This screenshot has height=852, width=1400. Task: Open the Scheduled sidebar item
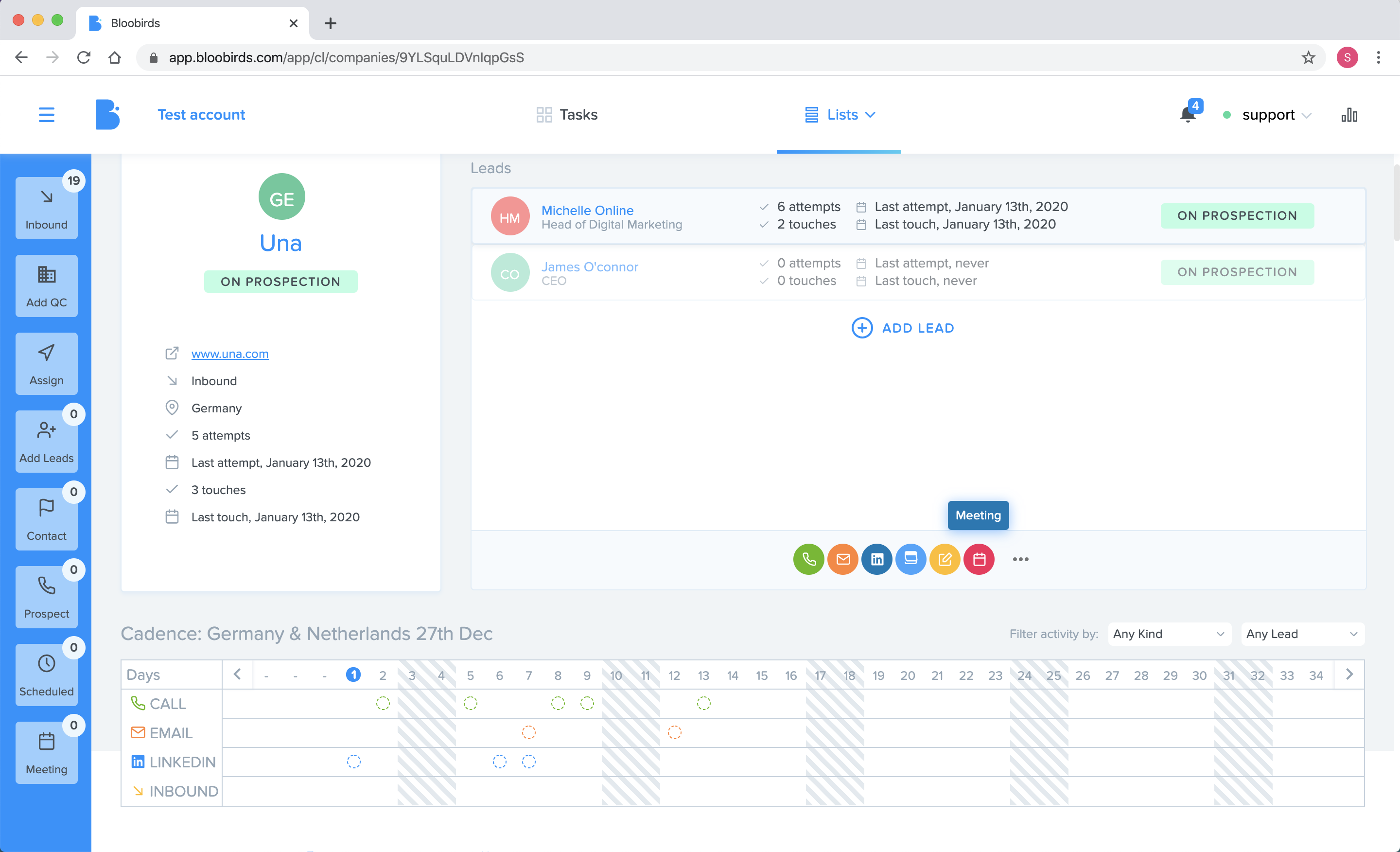point(47,675)
